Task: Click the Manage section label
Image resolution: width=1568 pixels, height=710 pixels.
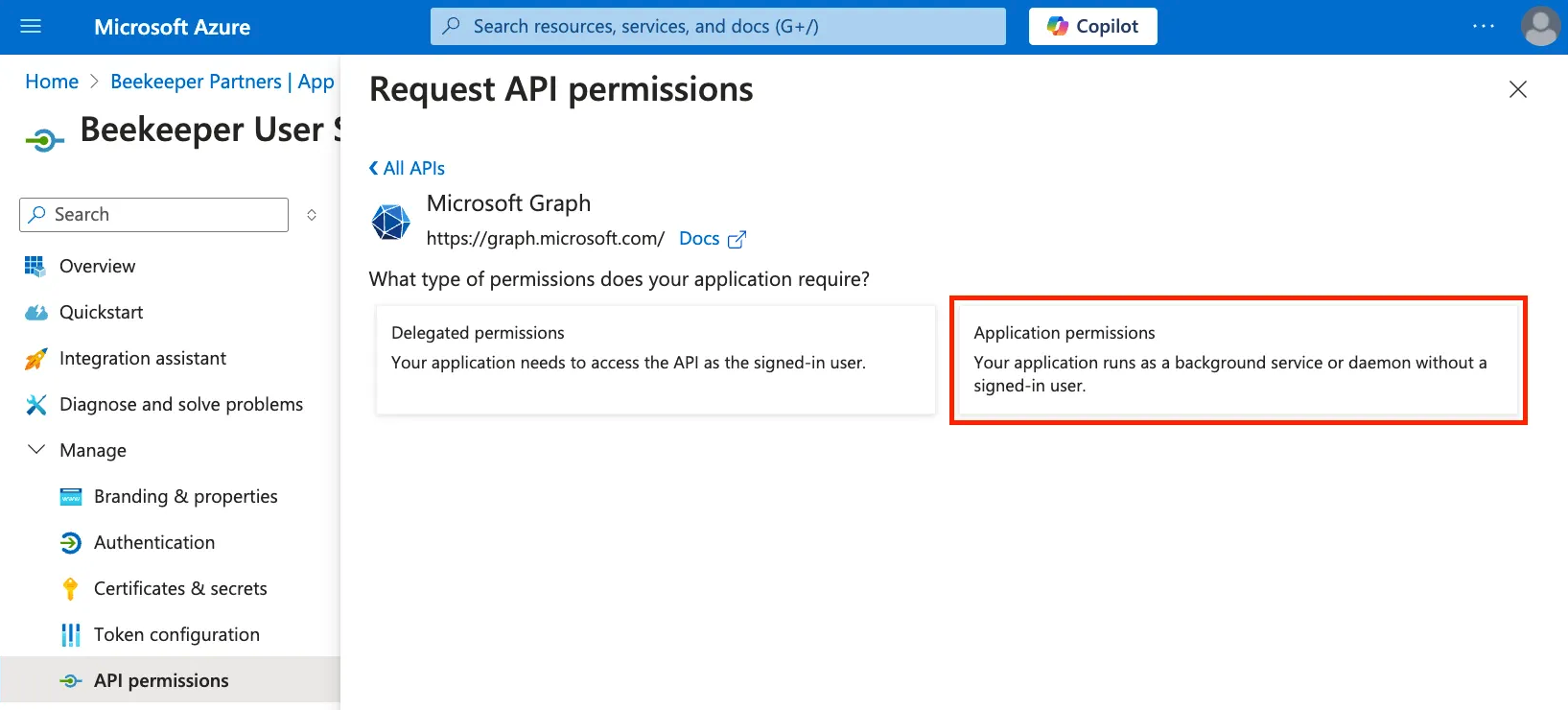Action: tap(93, 450)
